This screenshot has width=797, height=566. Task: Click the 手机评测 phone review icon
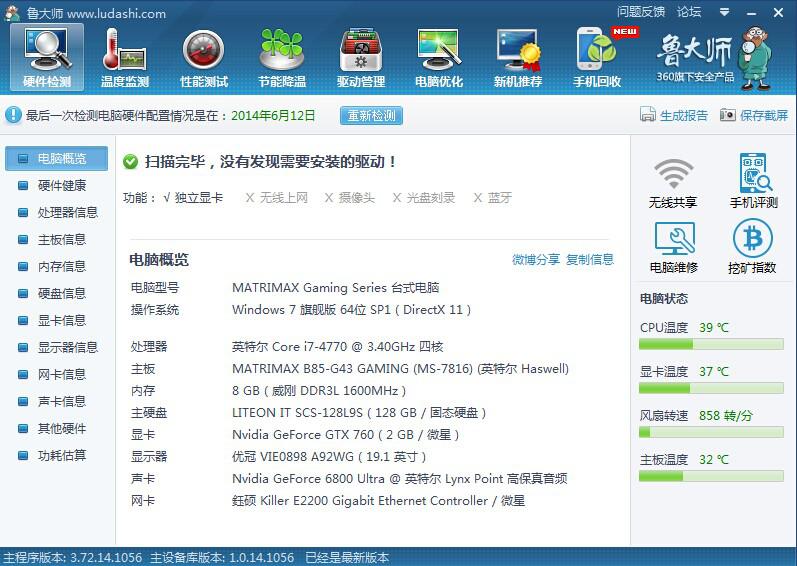click(x=755, y=173)
